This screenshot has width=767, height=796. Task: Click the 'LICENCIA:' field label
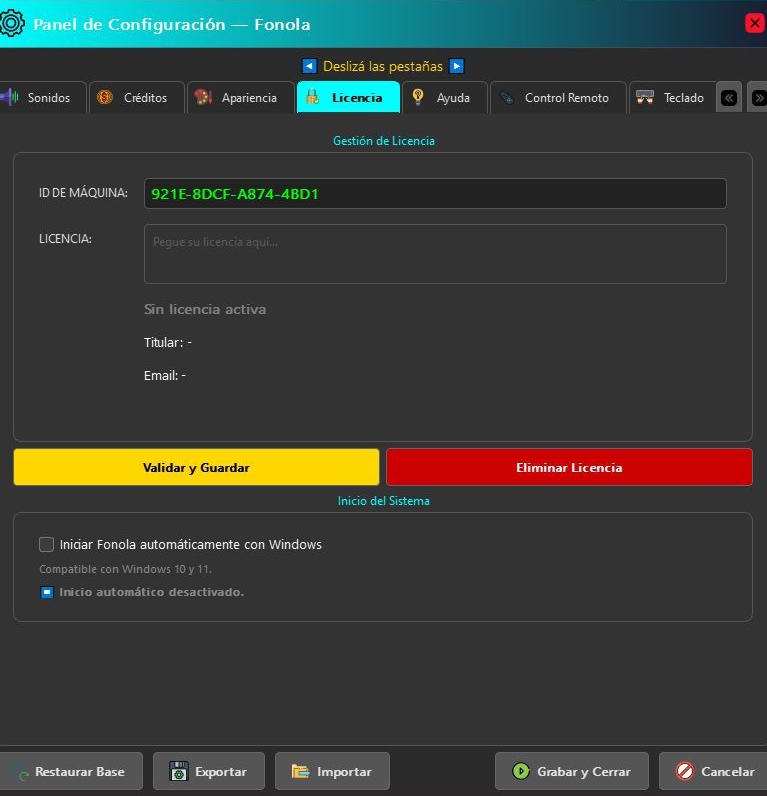point(65,239)
